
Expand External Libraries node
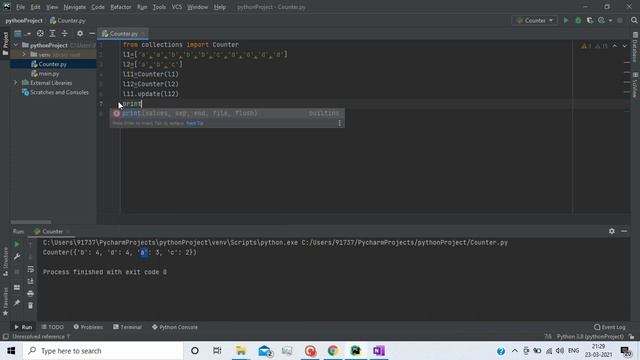tap(16, 83)
